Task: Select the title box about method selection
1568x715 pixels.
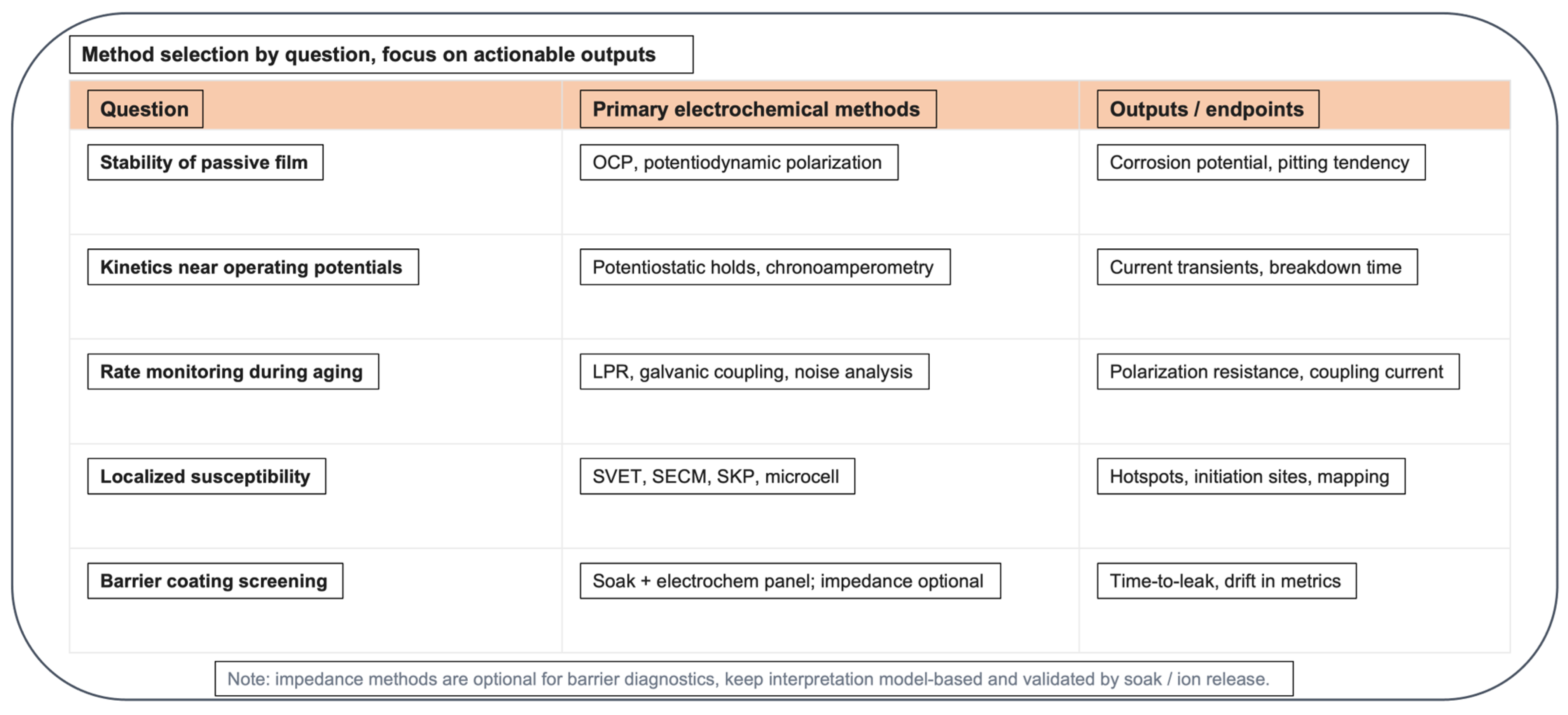Action: (x=381, y=55)
